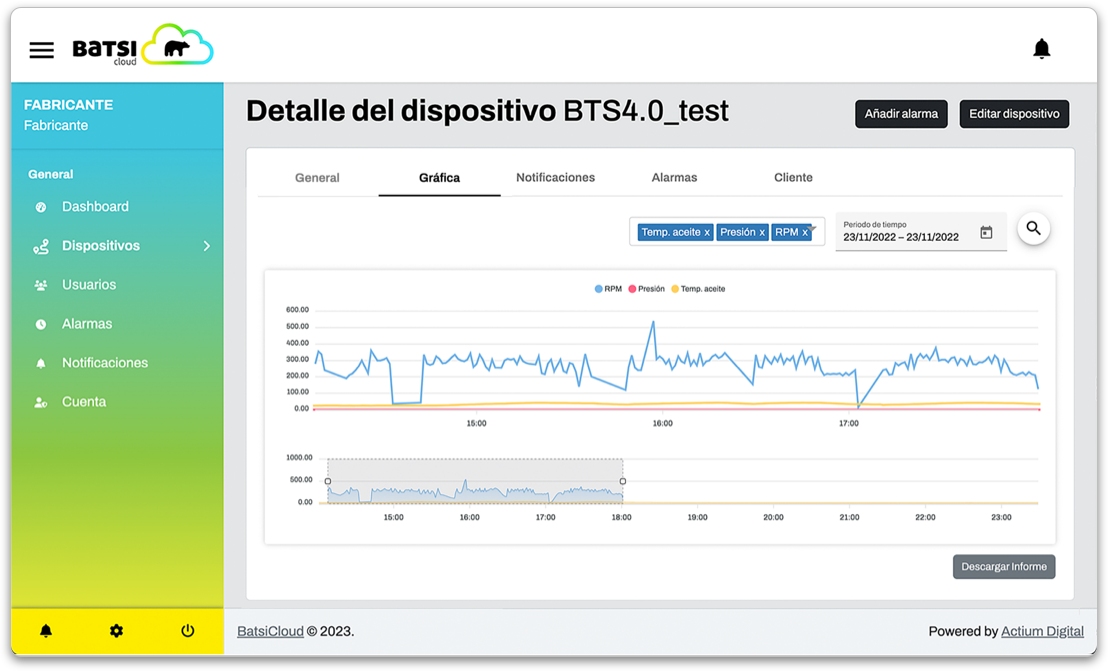Remove the Presión filter chip
Viewport: 1108px width, 672px height.
click(x=761, y=233)
